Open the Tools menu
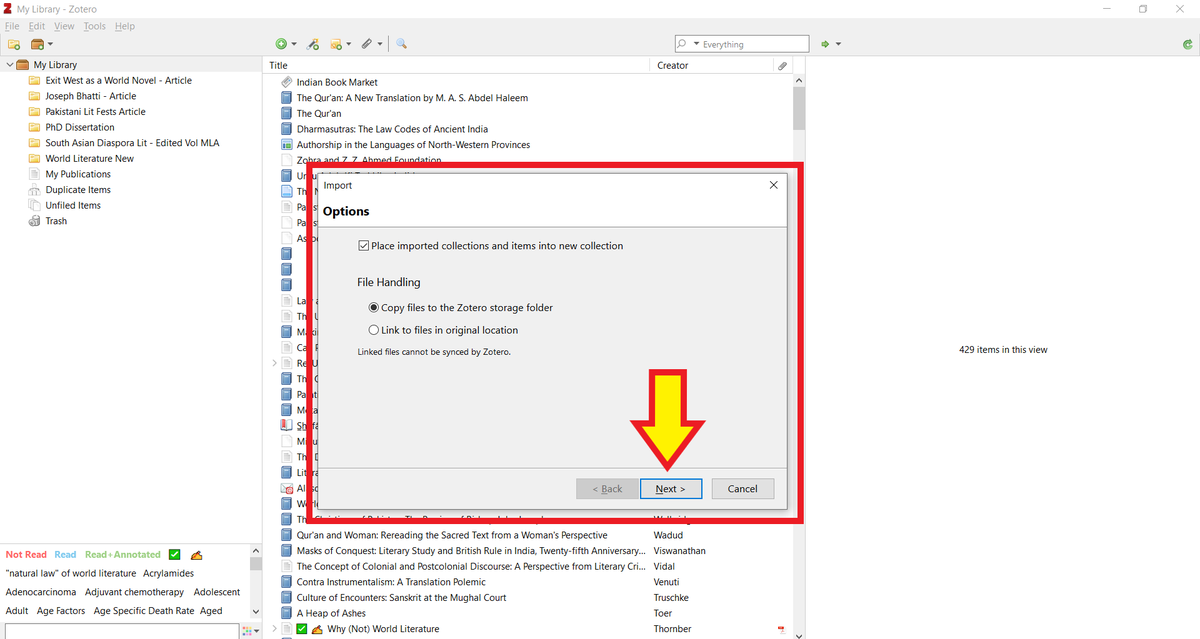Image resolution: width=1200 pixels, height=639 pixels. point(95,26)
